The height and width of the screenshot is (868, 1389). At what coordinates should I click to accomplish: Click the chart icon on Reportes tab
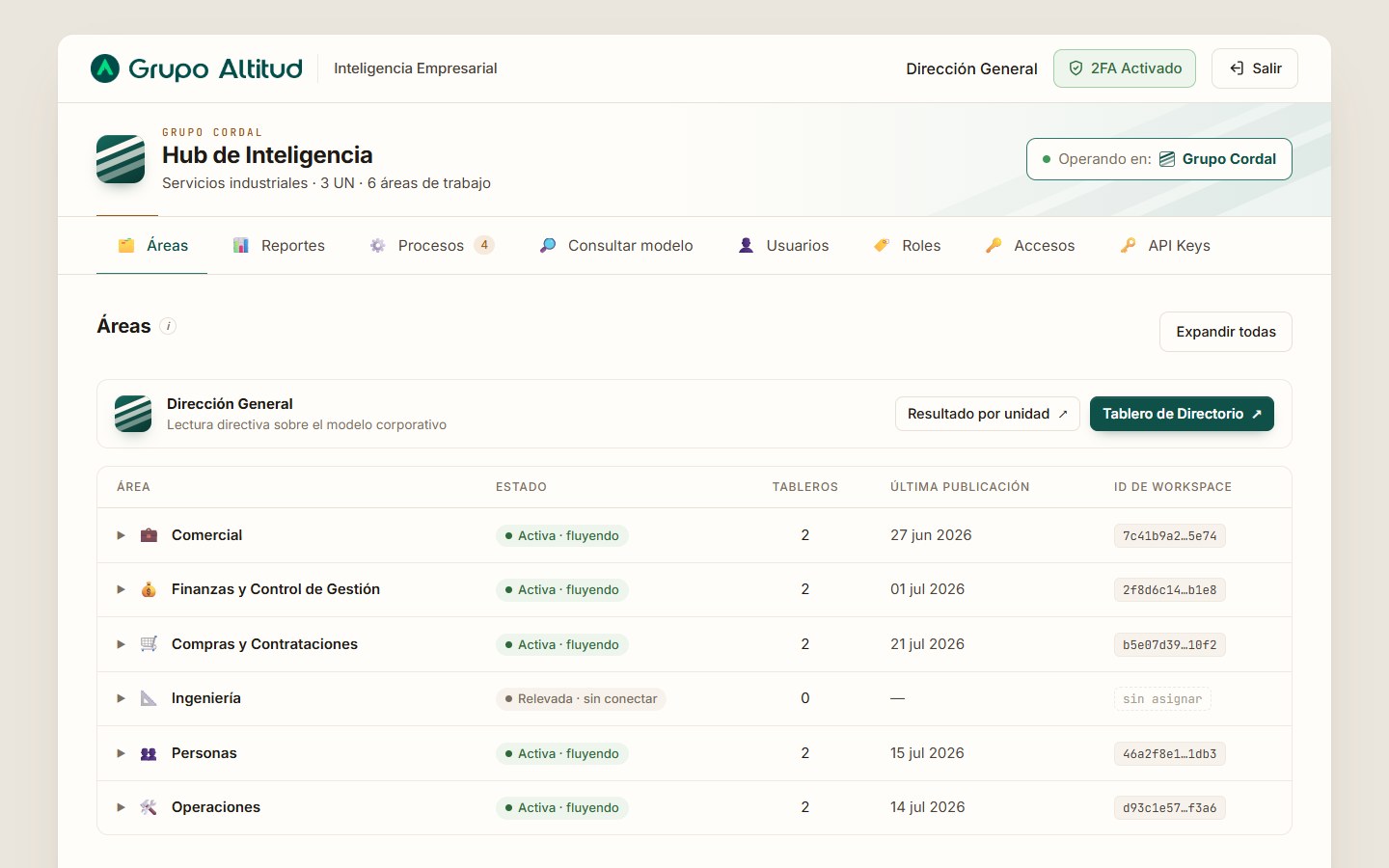click(241, 245)
